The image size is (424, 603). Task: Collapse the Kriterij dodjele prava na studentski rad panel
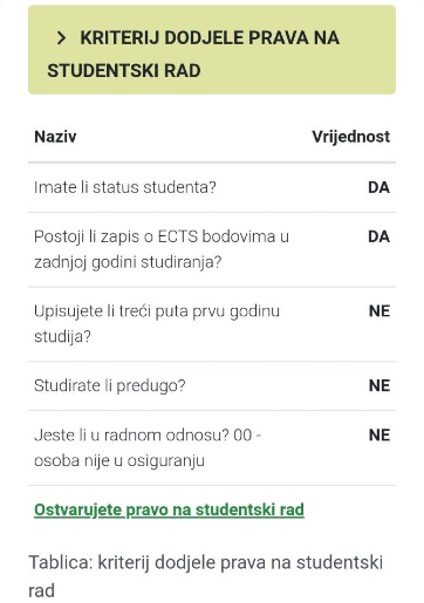click(212, 50)
